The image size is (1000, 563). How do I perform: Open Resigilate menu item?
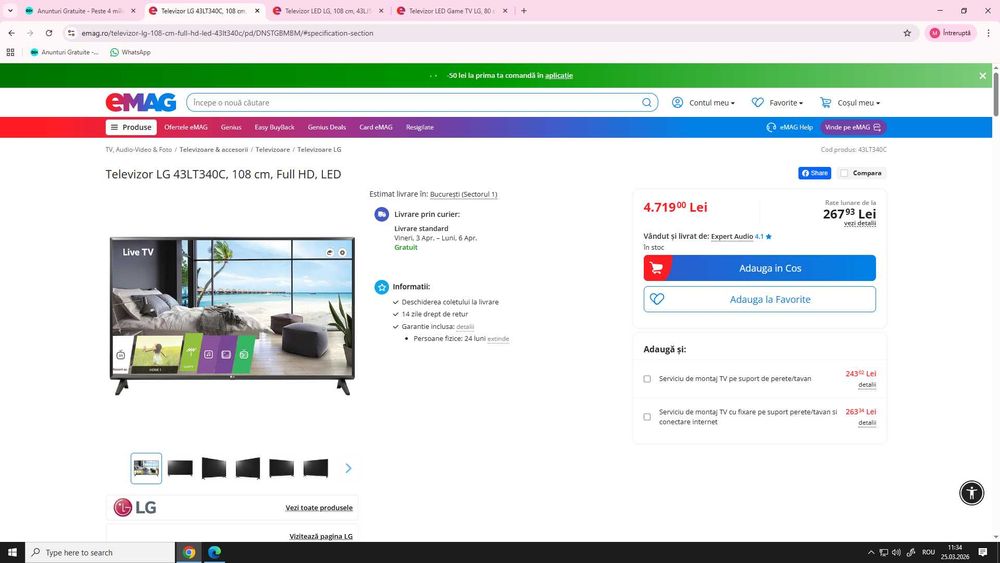(420, 127)
